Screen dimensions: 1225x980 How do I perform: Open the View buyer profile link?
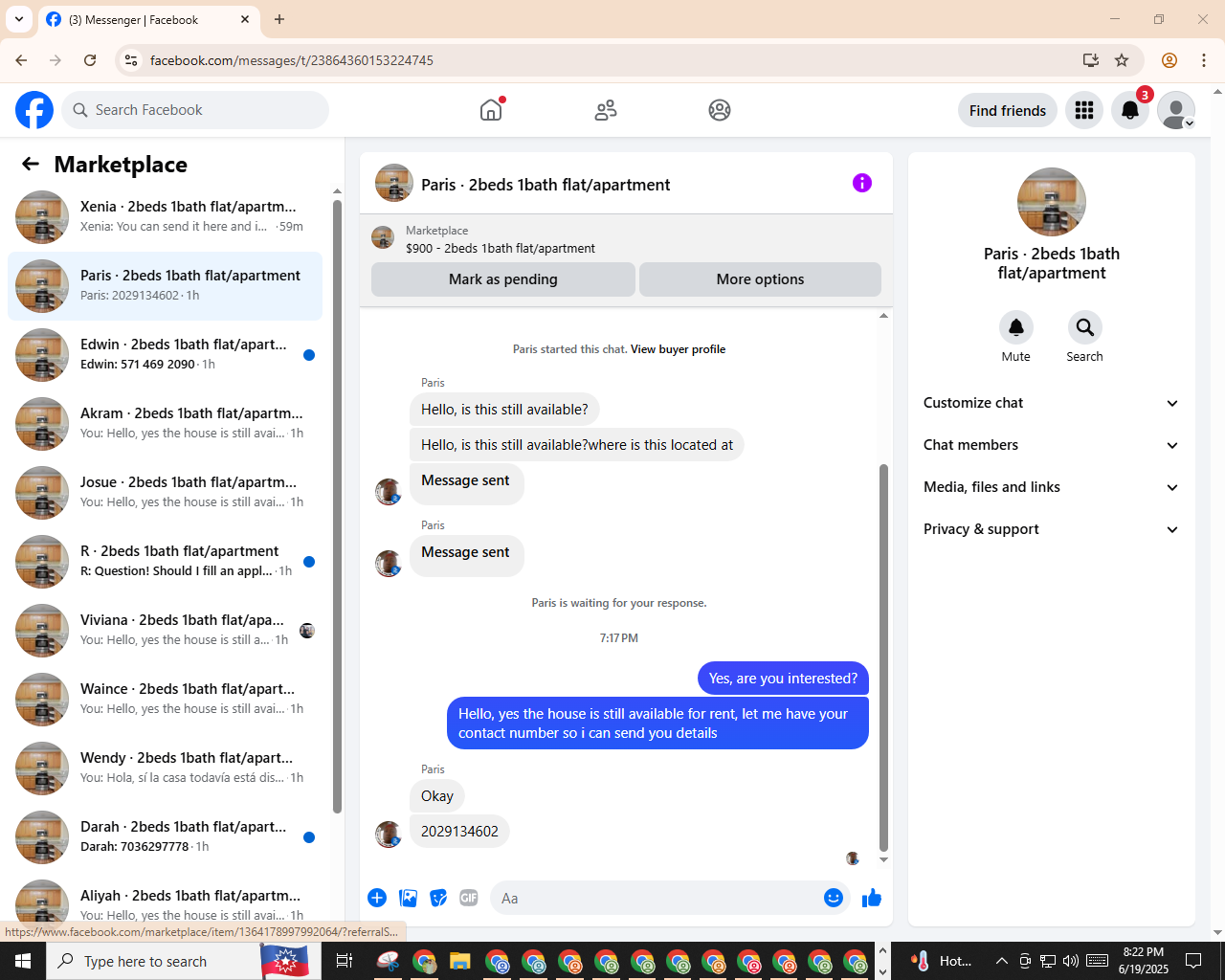(x=678, y=349)
